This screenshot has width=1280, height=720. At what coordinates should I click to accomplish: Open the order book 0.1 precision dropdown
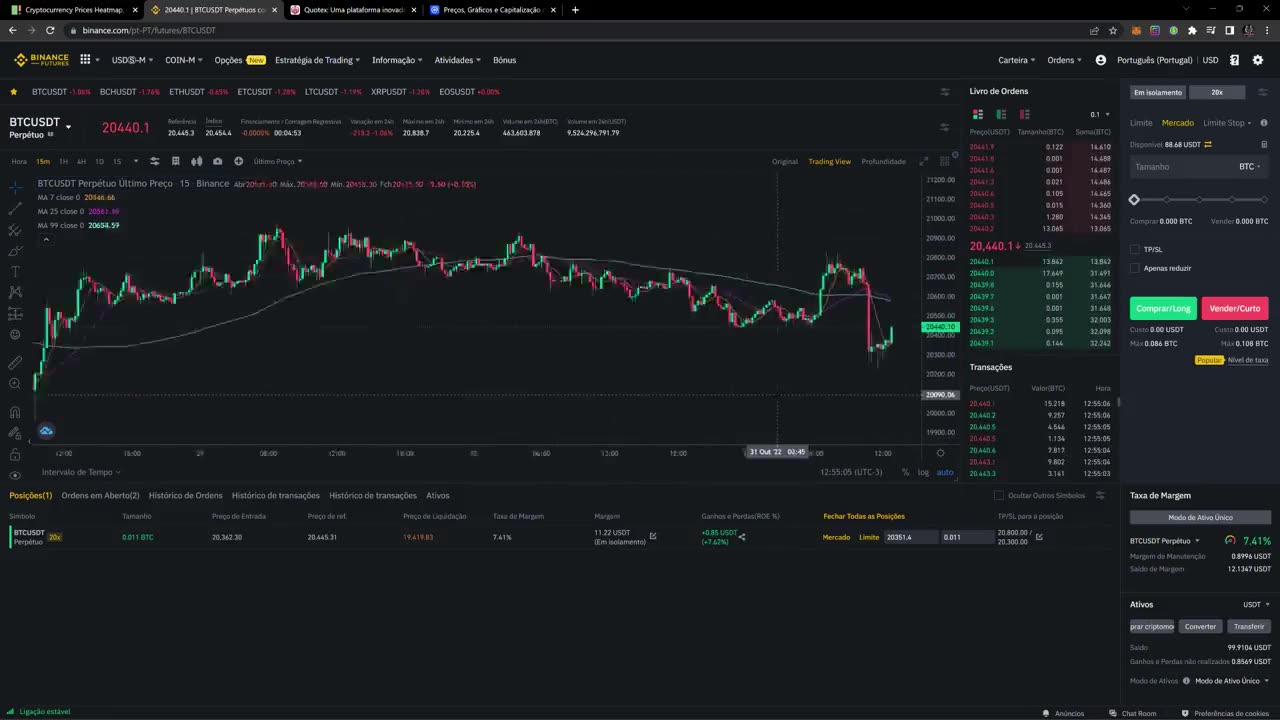[x=1098, y=114]
